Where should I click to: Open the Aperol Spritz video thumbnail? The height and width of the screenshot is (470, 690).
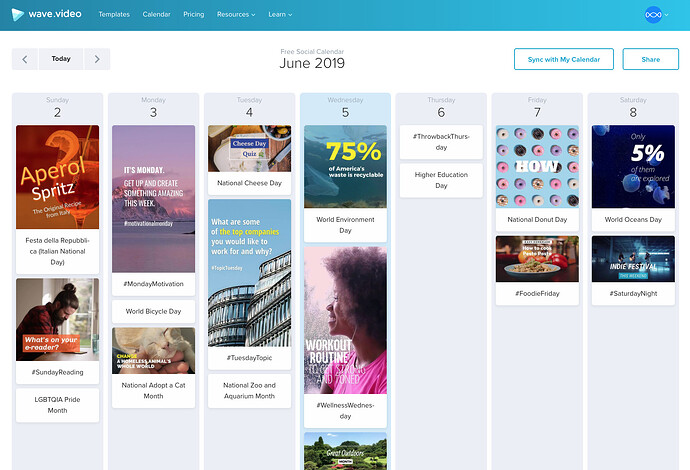[58, 177]
